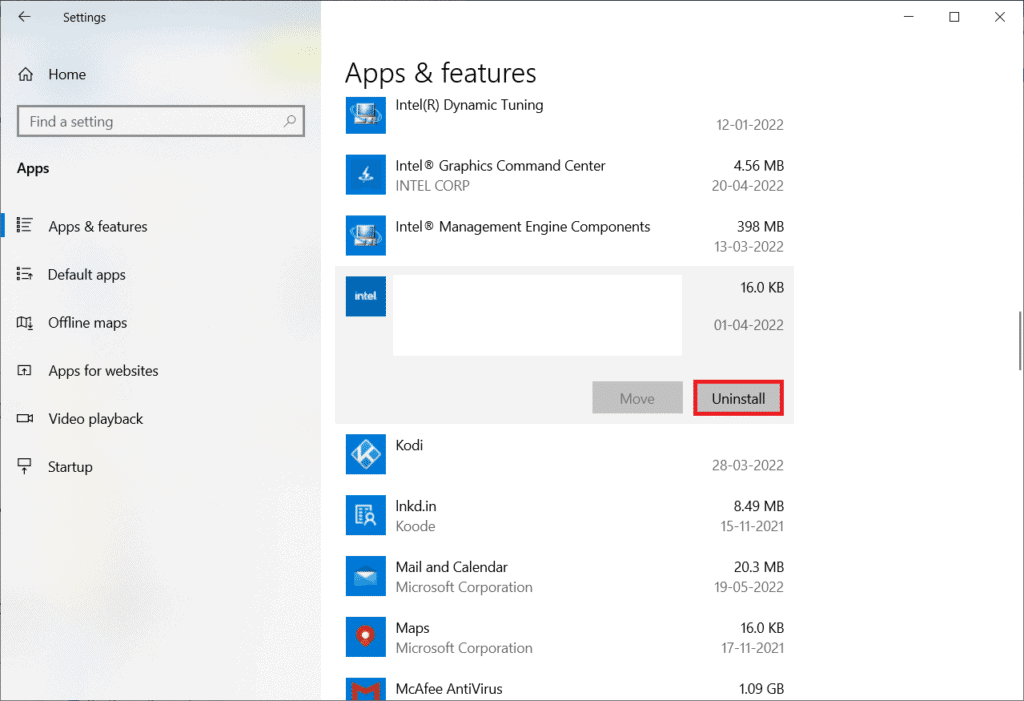
Task: Click the Maps app icon
Action: (x=366, y=636)
